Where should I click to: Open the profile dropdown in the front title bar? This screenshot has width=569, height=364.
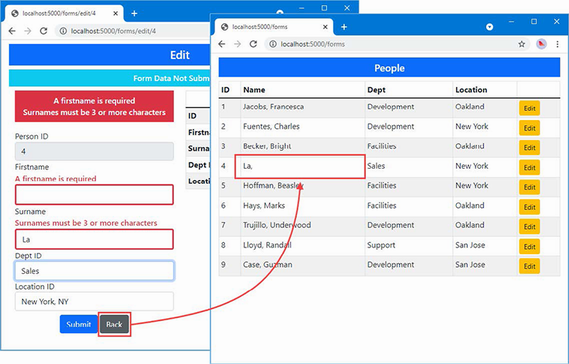point(489,27)
